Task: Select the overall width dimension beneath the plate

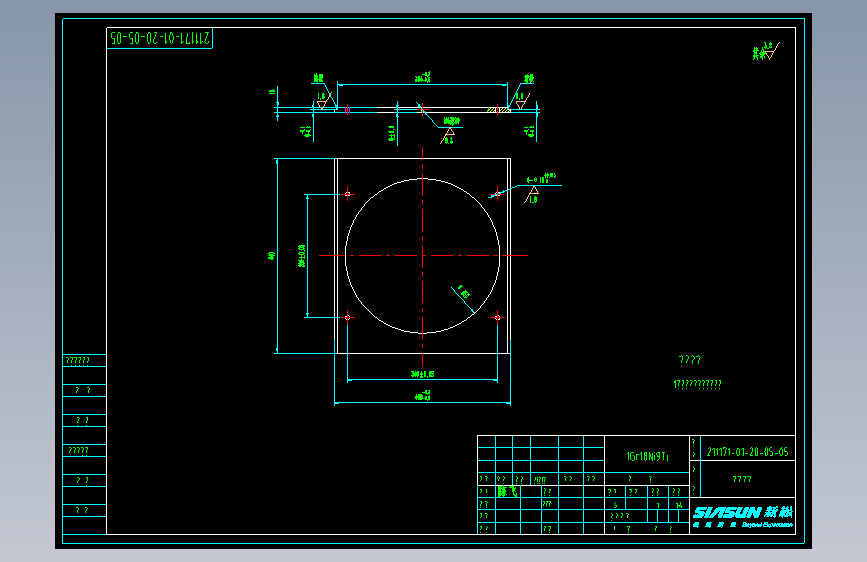Action: (422, 398)
